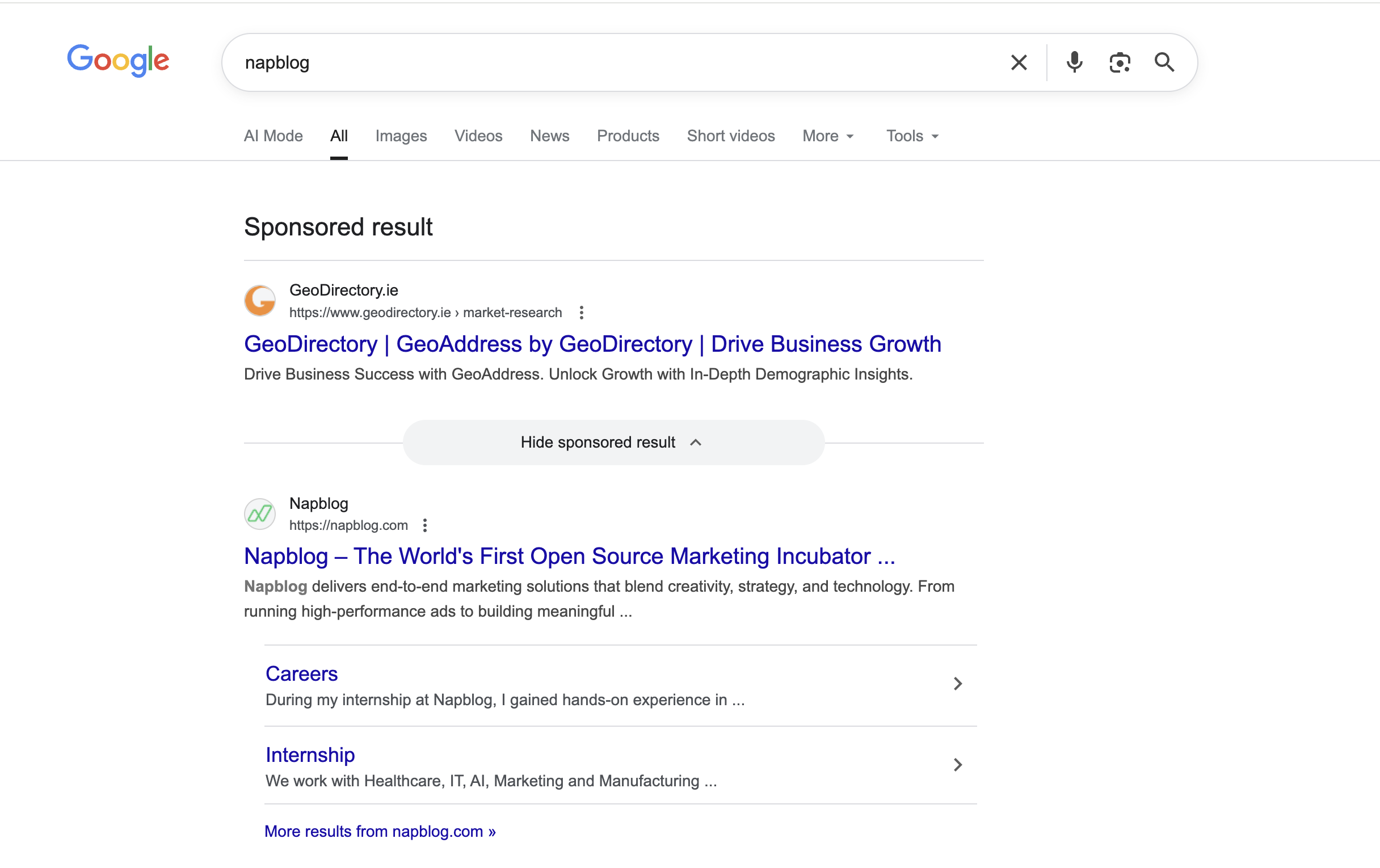Switch to AI Mode tab
Screen dimensions: 1380x868
click(273, 136)
